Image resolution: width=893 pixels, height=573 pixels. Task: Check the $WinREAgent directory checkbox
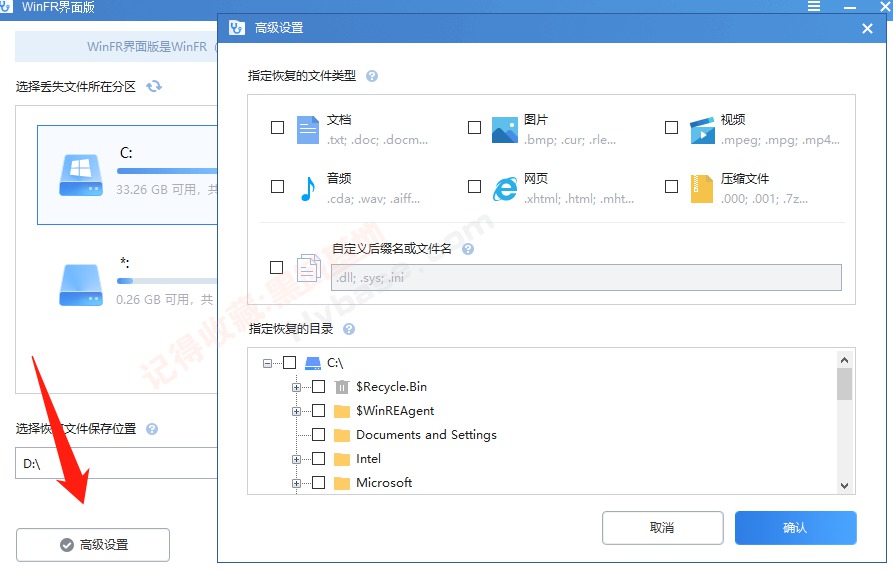pos(319,411)
